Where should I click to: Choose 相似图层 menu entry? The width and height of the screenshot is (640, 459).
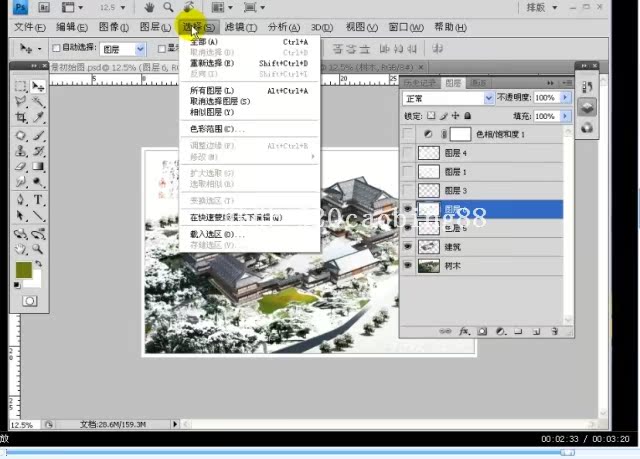click(249, 112)
